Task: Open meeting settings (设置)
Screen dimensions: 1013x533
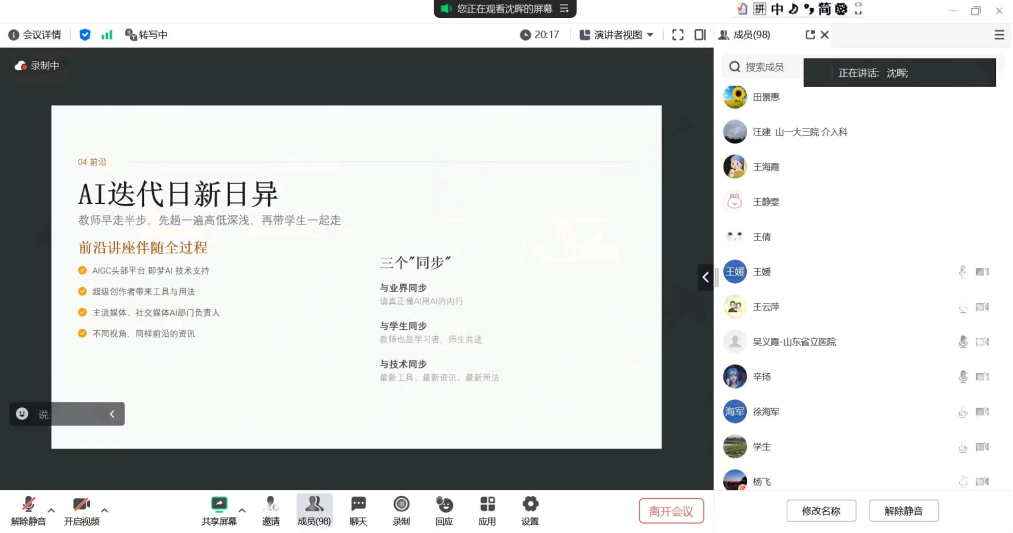Action: (530, 511)
